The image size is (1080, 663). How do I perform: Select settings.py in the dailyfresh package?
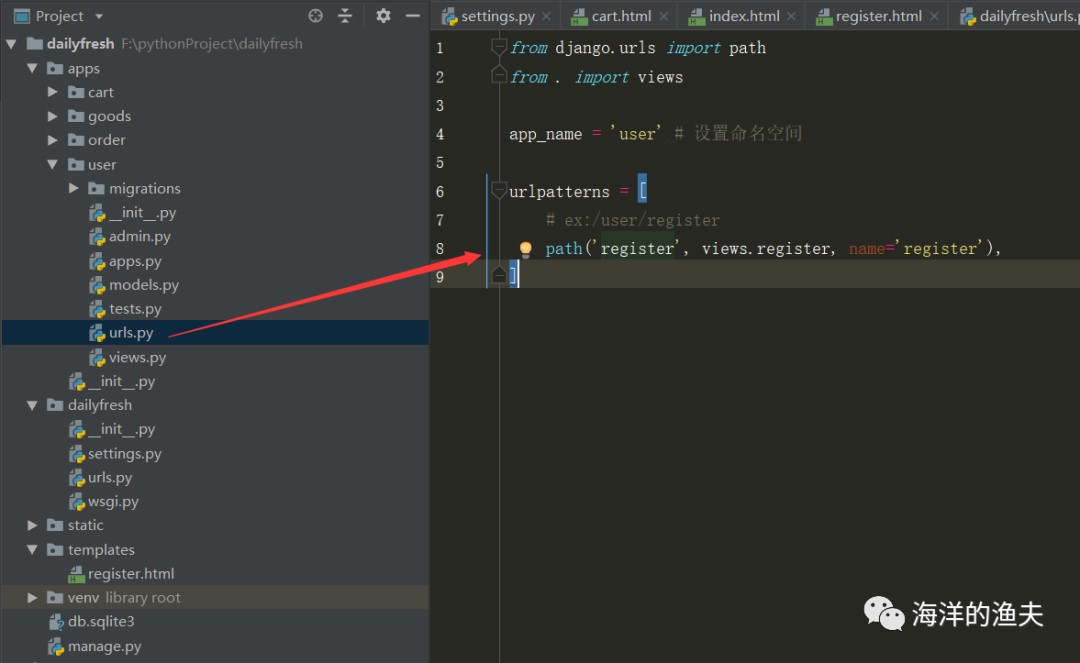point(125,454)
